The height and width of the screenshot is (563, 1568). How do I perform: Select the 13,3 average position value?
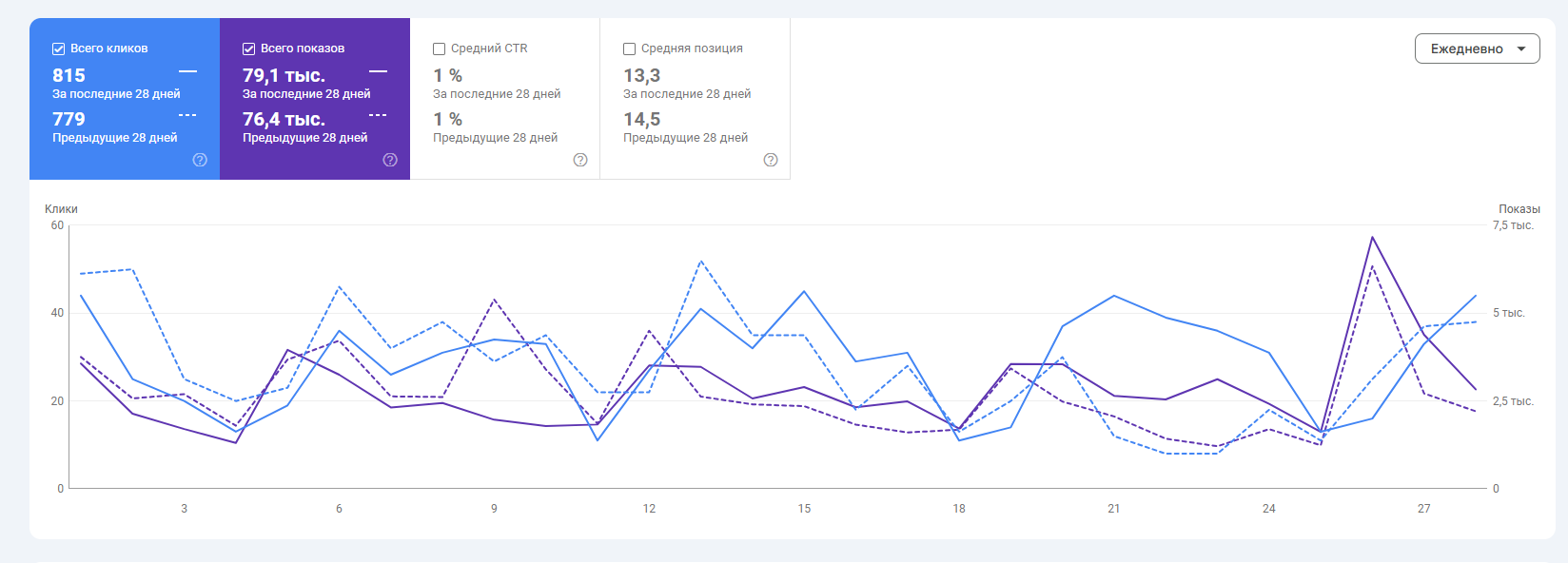(x=642, y=75)
